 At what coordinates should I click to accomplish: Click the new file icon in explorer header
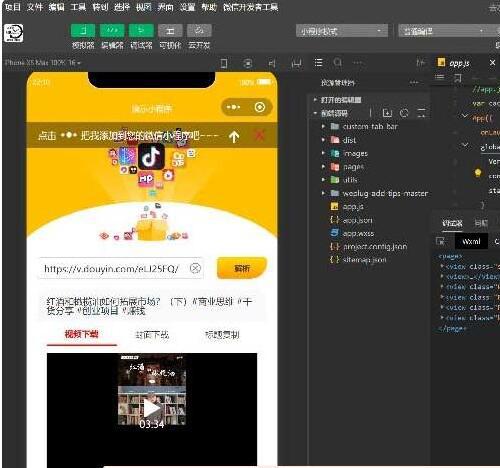tap(387, 113)
